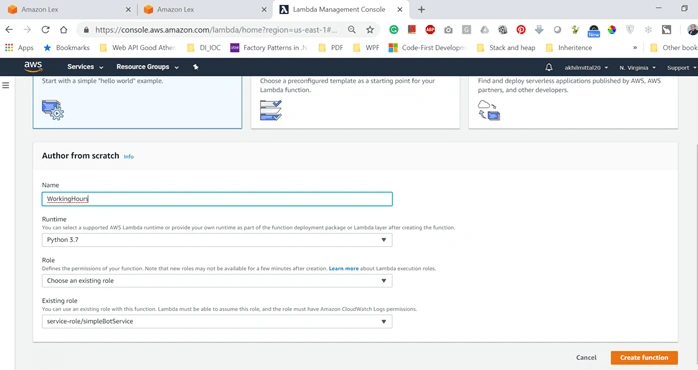Click the download arrow extension icon

point(539,30)
